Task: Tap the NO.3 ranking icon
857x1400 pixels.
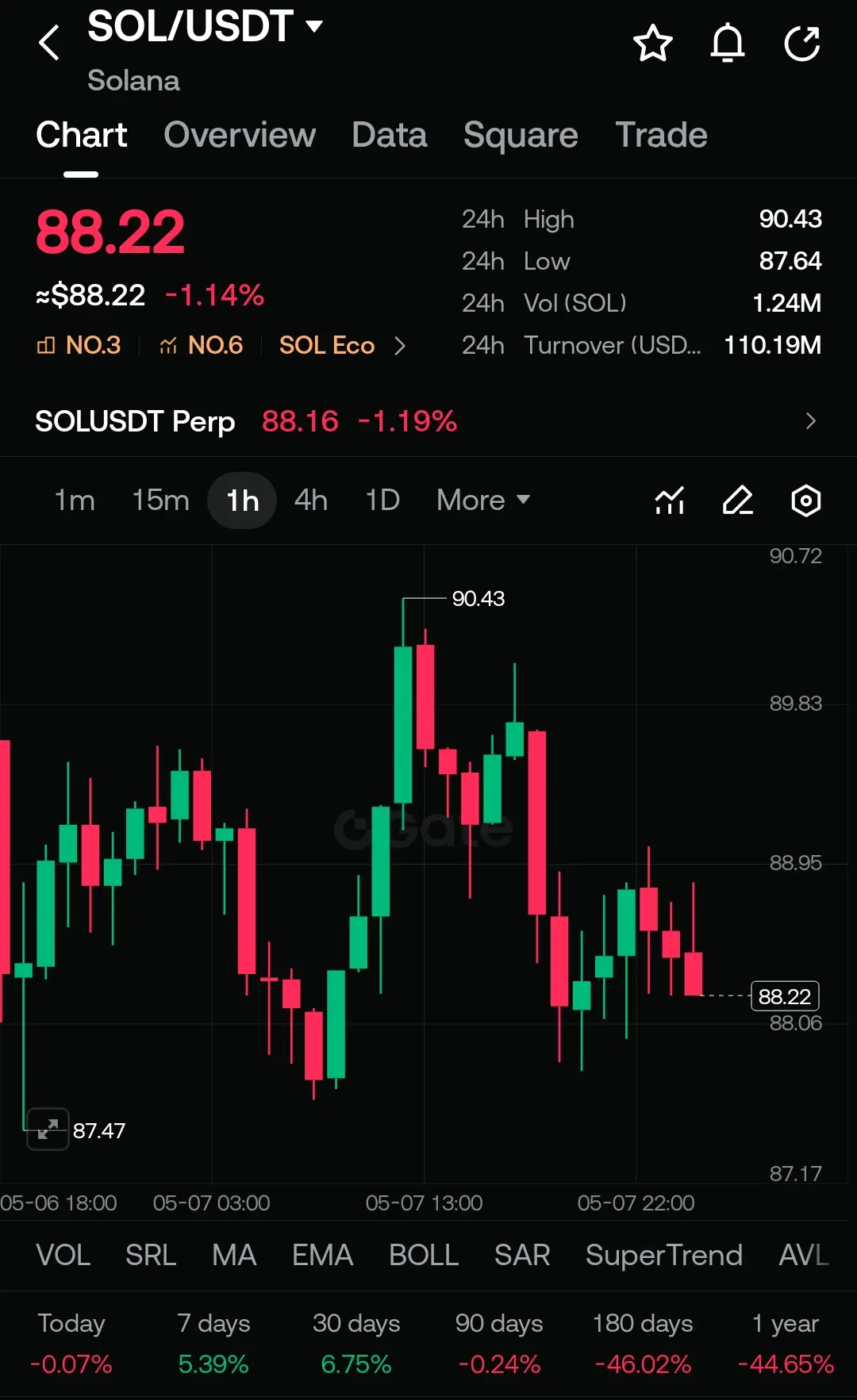Action: (x=46, y=345)
